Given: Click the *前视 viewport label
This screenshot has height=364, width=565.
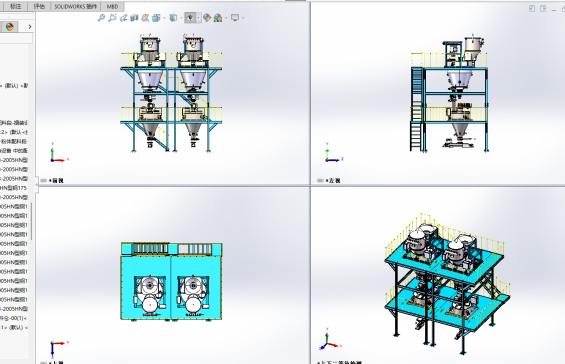Looking at the screenshot, I should click(57, 181).
